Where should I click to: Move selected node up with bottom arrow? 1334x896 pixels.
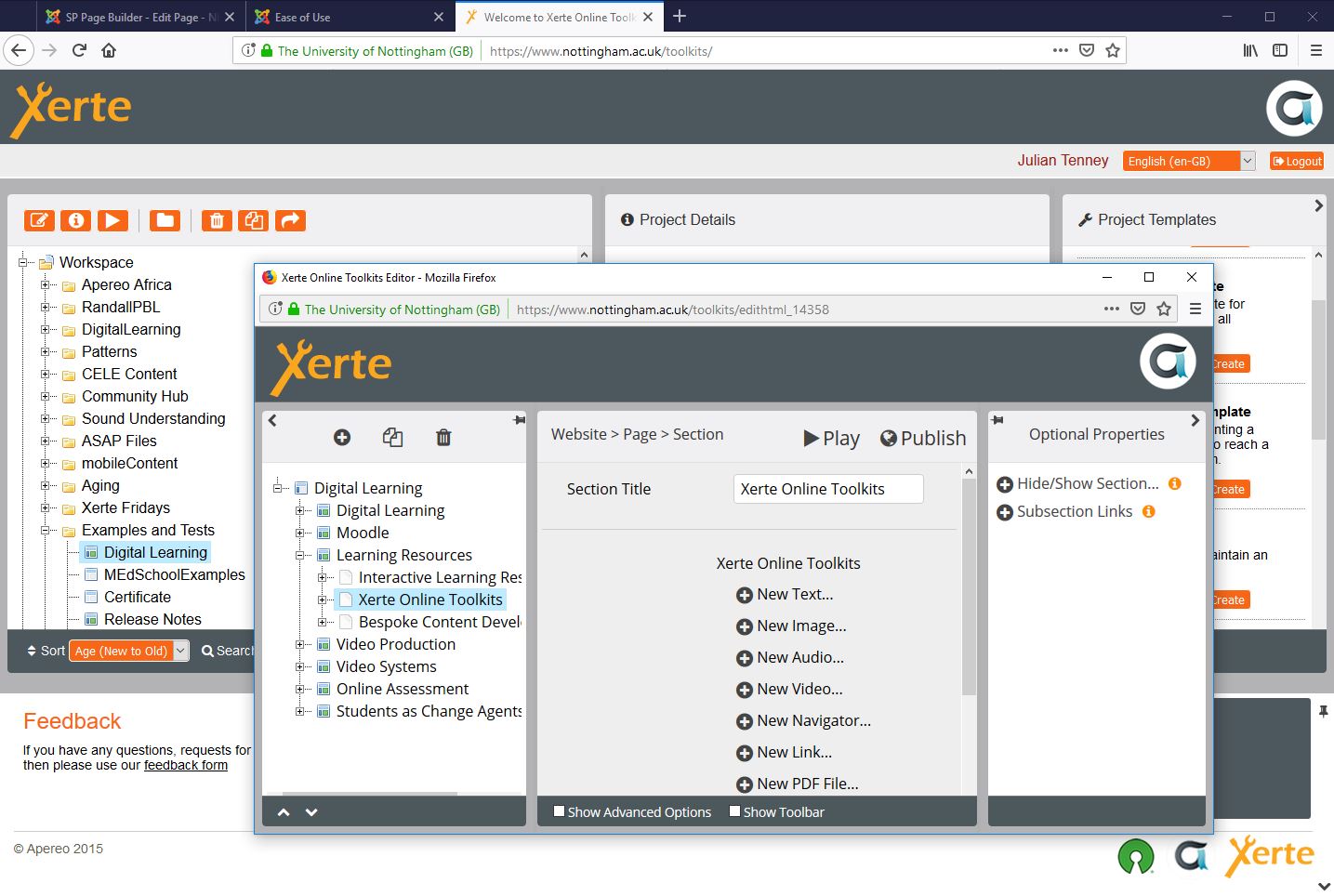(x=284, y=812)
